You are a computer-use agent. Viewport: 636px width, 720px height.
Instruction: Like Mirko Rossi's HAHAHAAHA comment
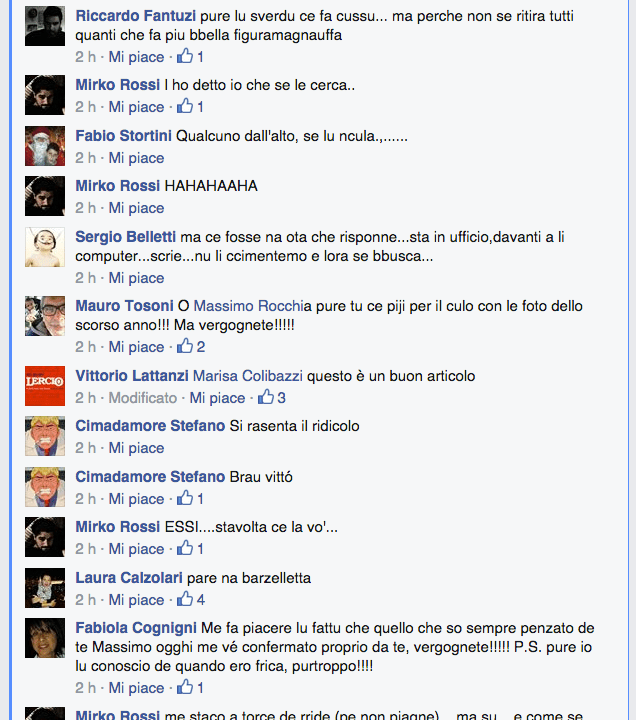point(136,208)
